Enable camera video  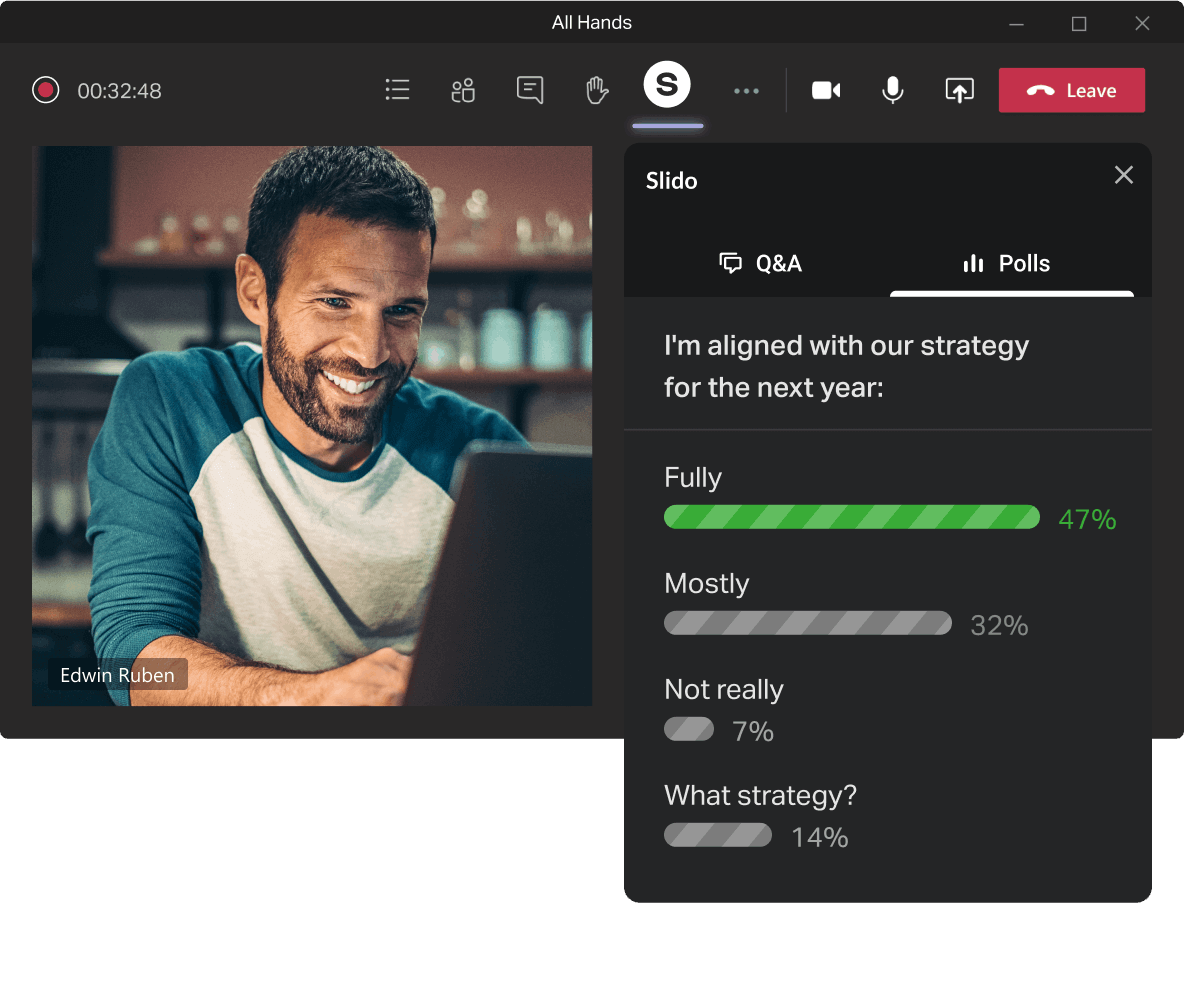tap(825, 90)
